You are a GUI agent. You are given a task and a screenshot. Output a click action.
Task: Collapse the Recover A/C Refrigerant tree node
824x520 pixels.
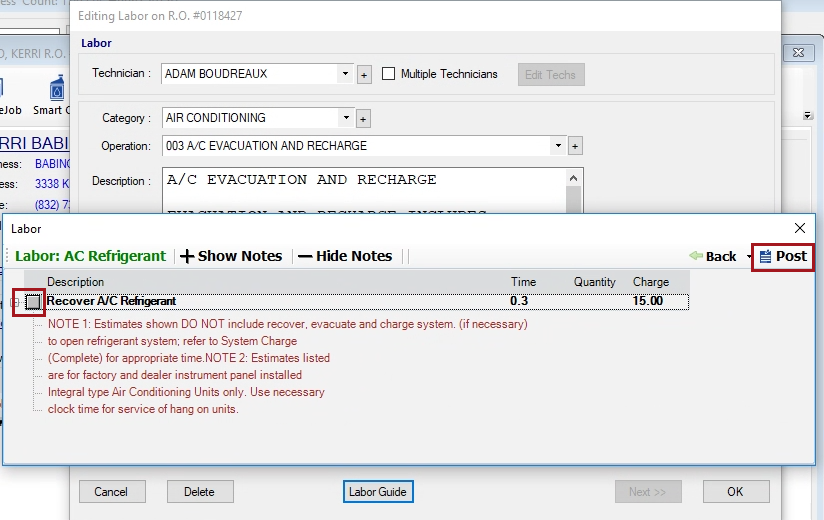point(14,301)
